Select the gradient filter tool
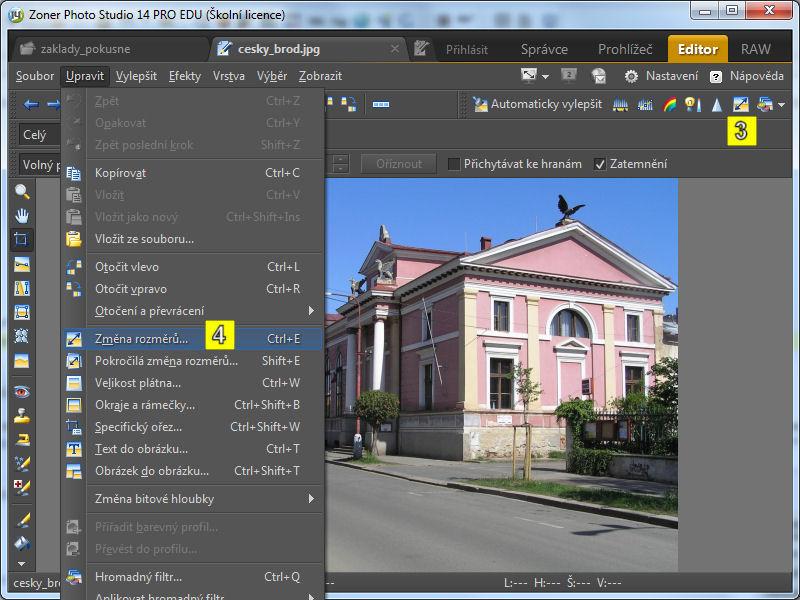Screen dimensions: 800x600 (x=21, y=361)
